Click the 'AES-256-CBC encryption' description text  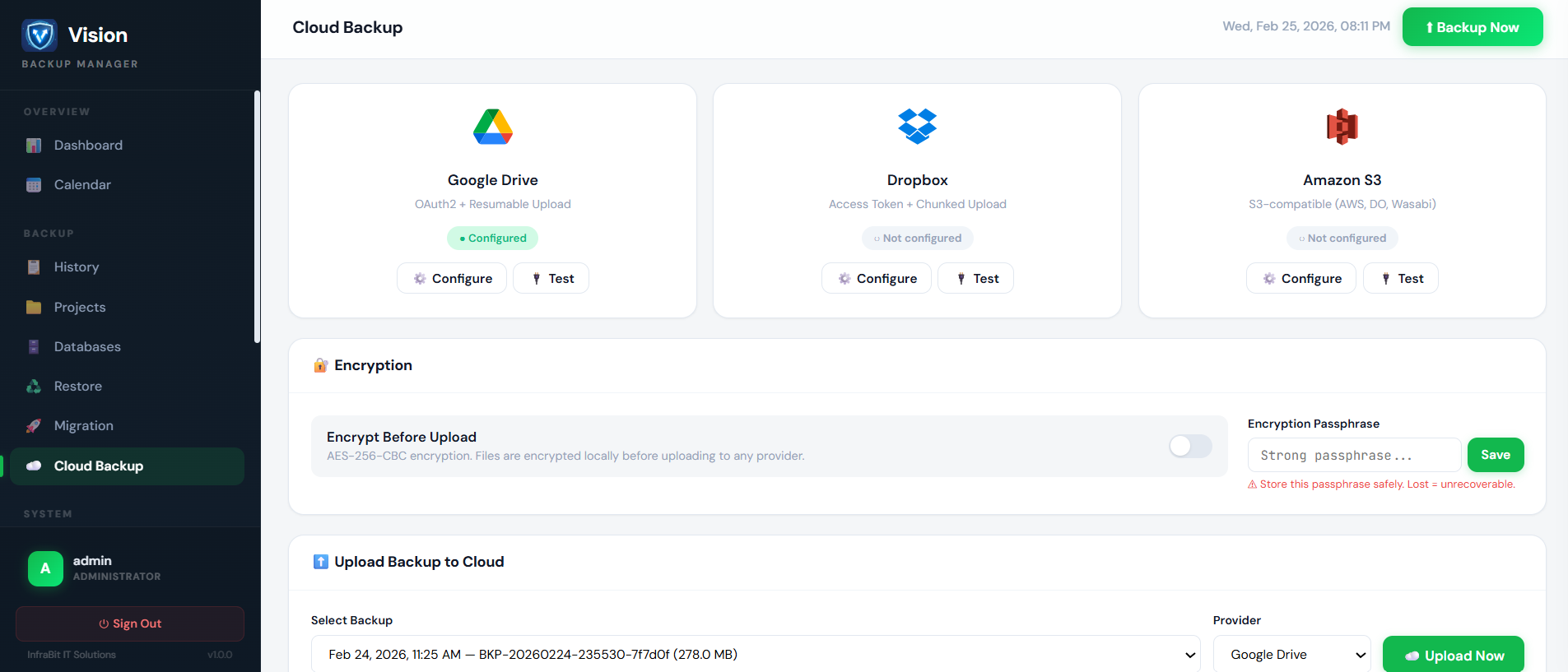point(565,456)
